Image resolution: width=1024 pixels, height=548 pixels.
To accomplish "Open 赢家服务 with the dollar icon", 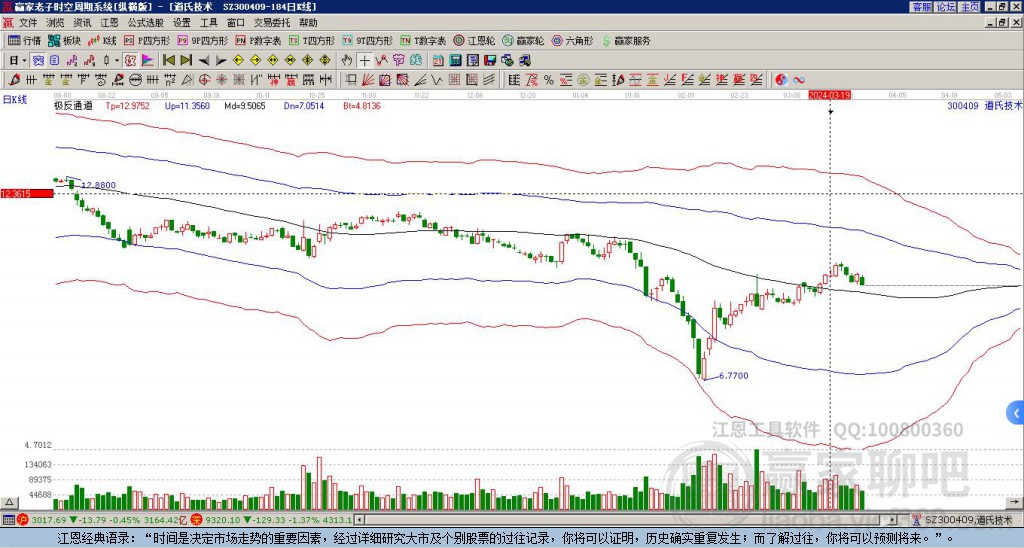I will [x=626, y=40].
